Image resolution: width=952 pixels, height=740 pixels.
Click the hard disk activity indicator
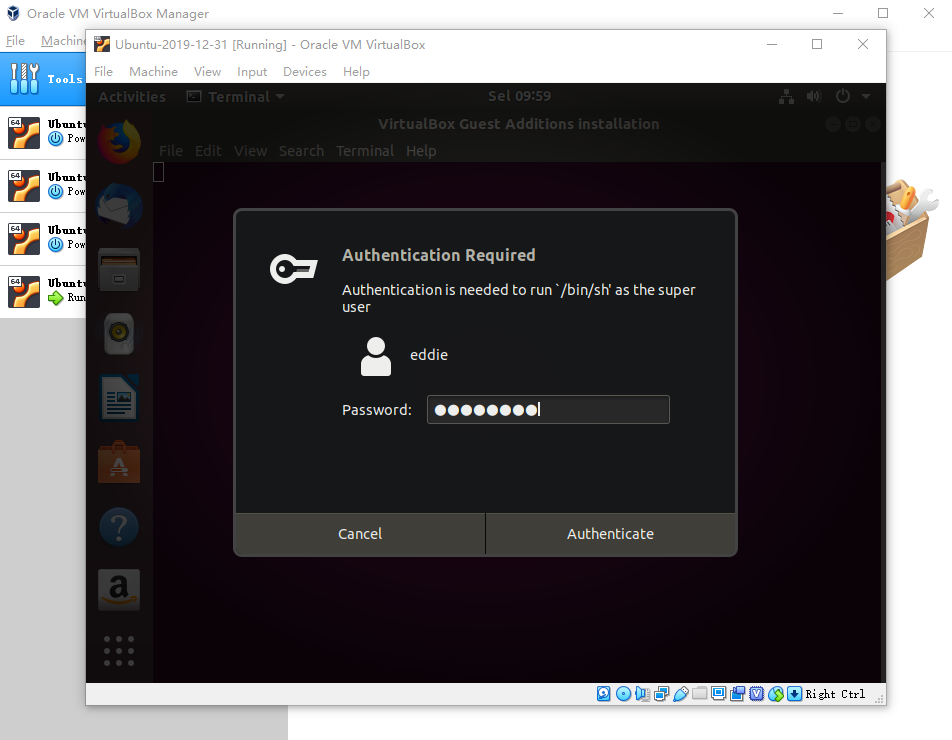point(604,694)
